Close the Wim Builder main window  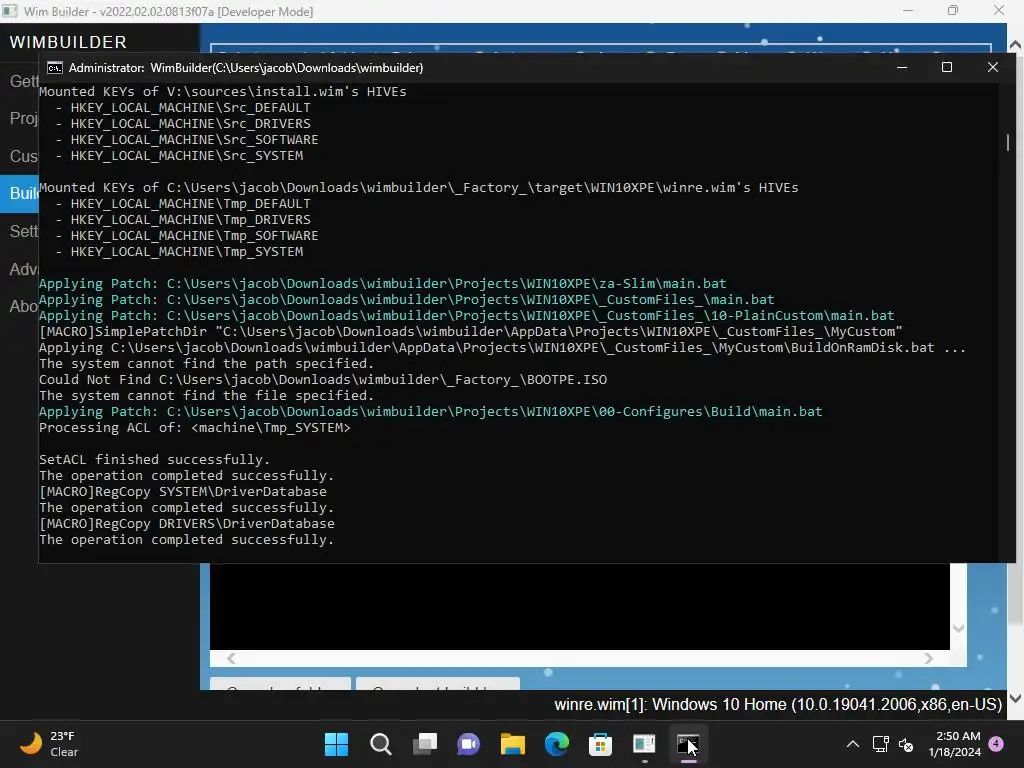coord(999,10)
